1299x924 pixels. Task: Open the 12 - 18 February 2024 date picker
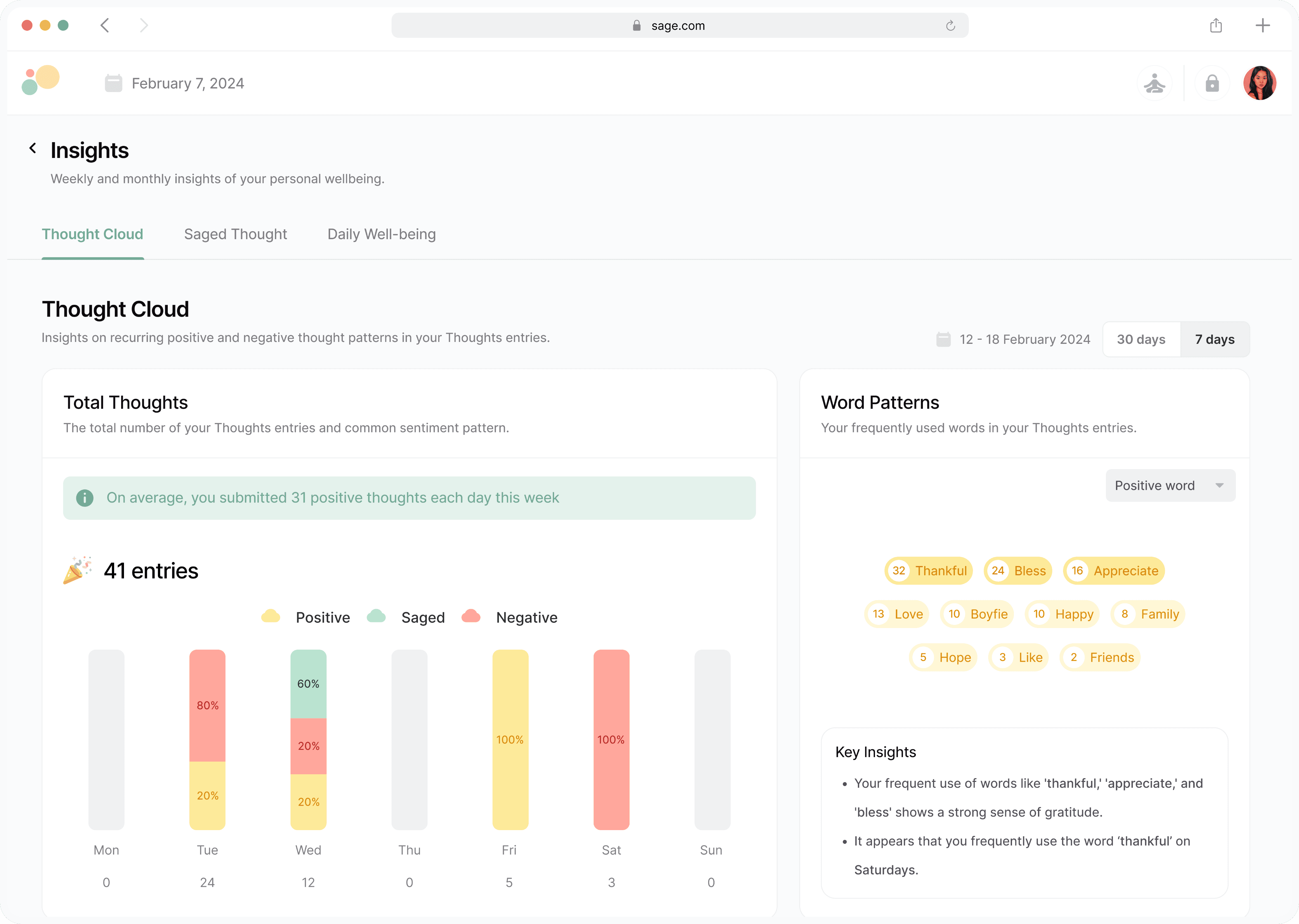(1013, 340)
